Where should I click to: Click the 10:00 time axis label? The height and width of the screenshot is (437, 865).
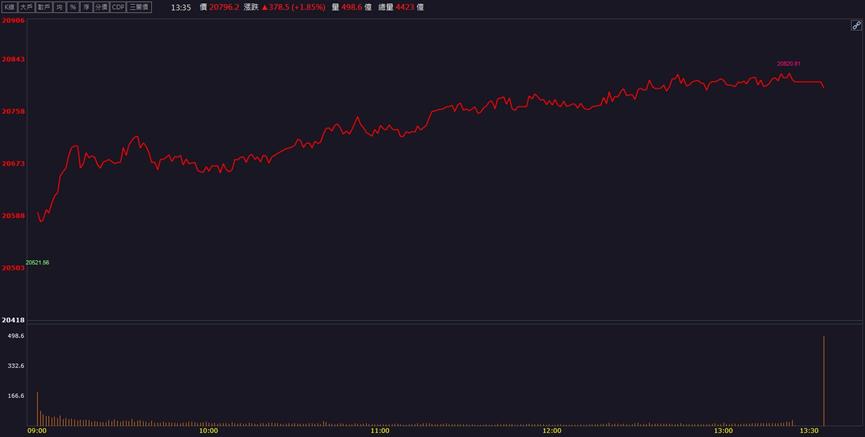209,431
